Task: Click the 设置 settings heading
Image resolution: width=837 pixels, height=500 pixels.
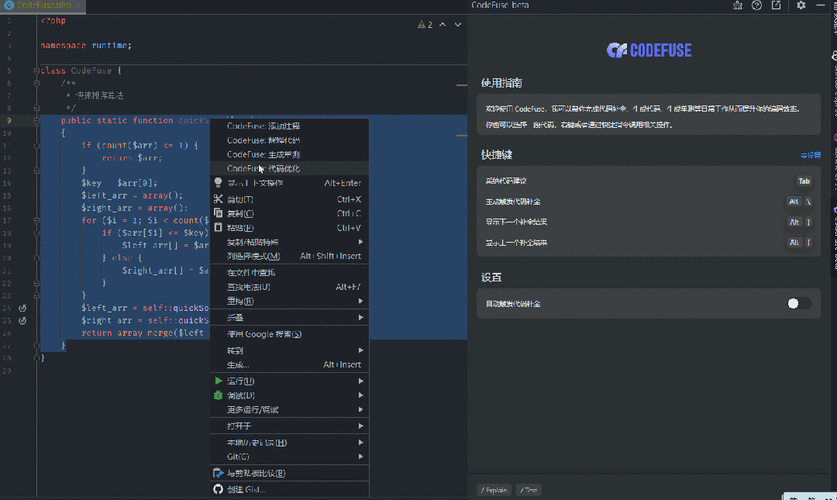Action: tap(491, 277)
